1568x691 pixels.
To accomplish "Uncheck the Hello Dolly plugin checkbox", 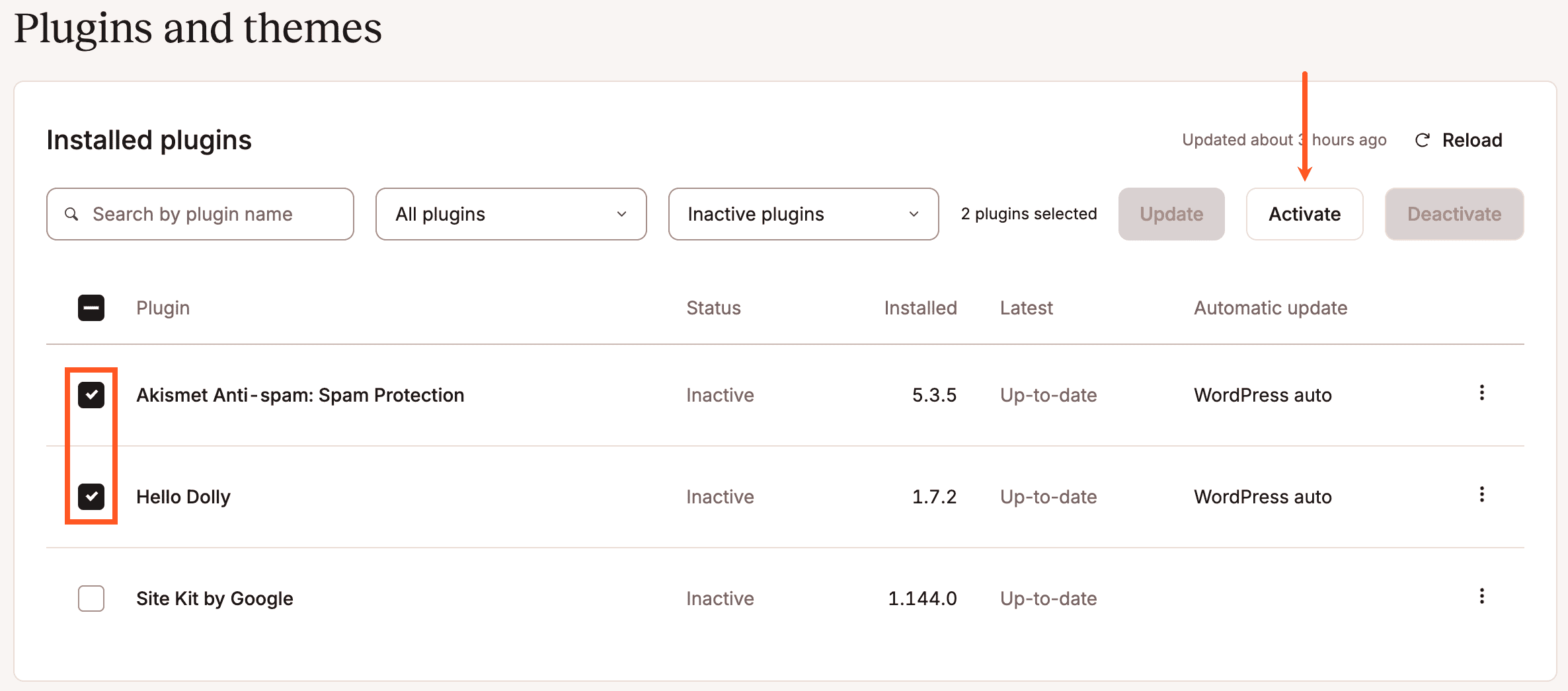I will (91, 497).
